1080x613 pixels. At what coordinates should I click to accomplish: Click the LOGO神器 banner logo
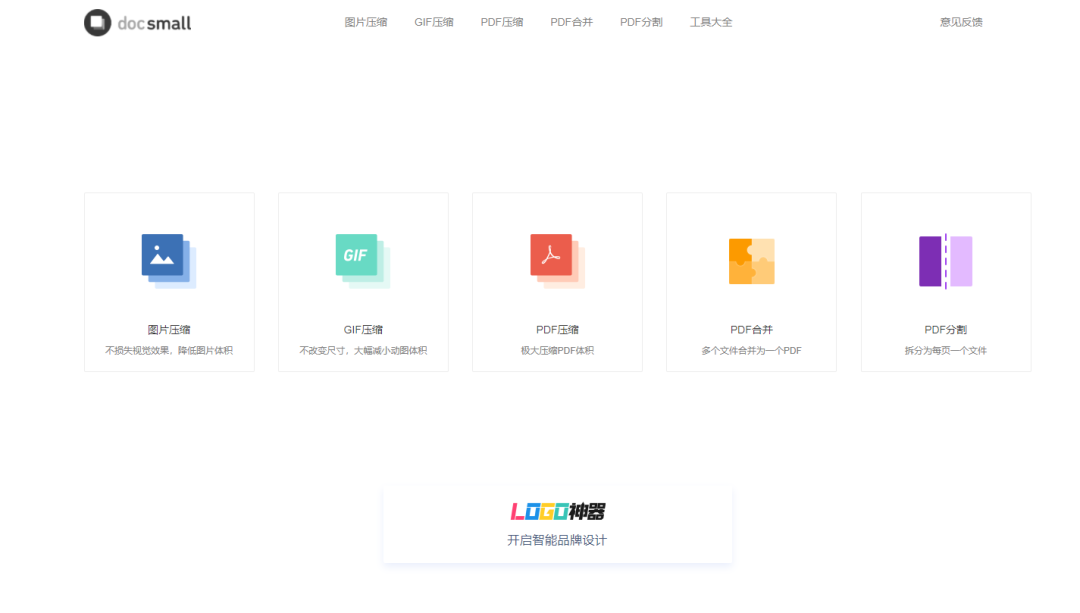coord(558,512)
